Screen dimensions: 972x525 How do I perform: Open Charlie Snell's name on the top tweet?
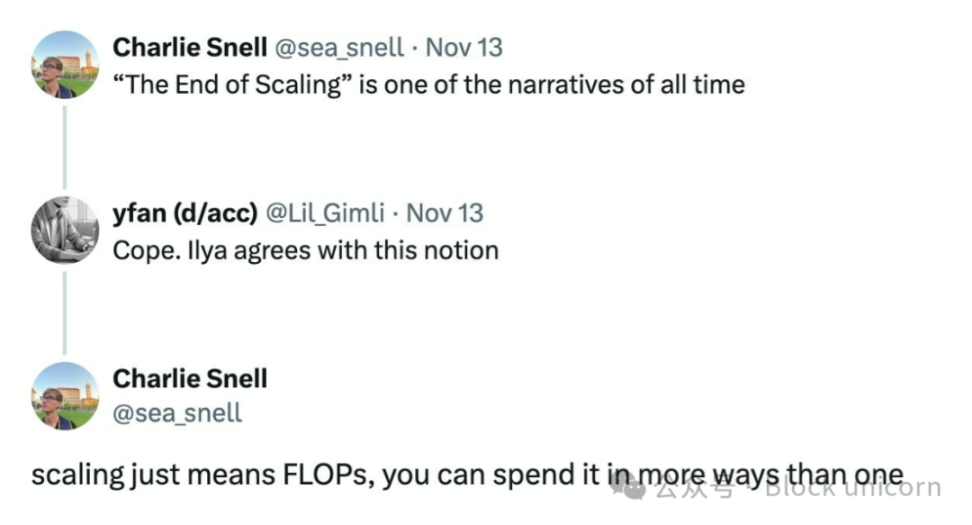coord(188,47)
